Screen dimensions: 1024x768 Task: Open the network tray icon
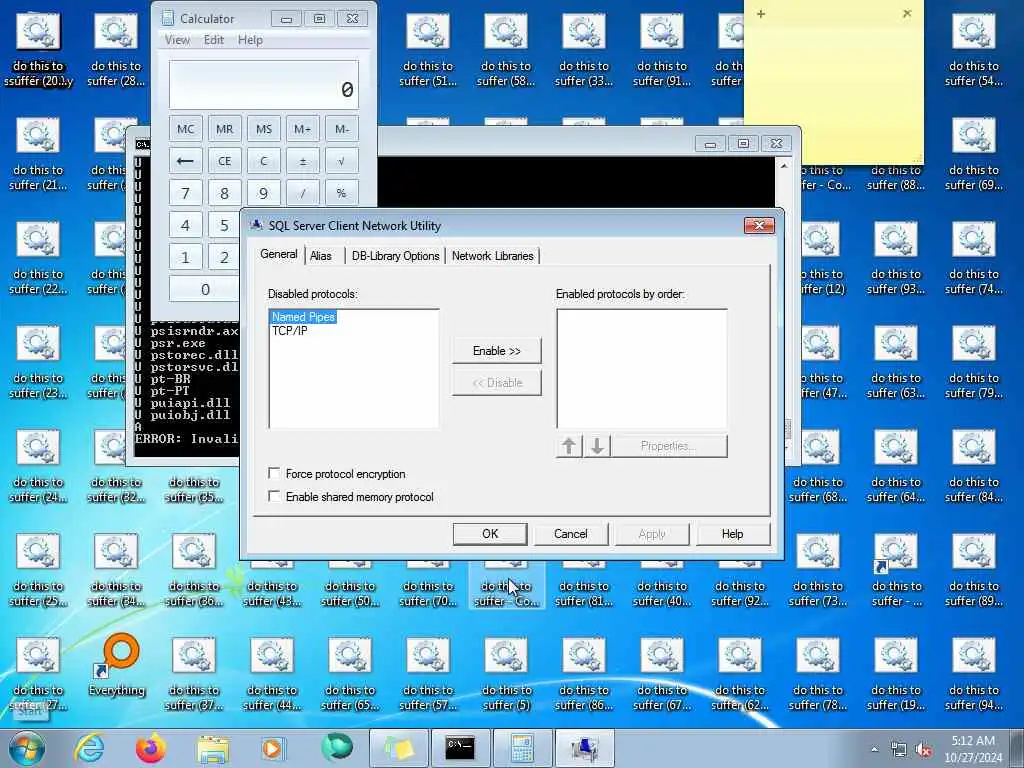[x=899, y=750]
